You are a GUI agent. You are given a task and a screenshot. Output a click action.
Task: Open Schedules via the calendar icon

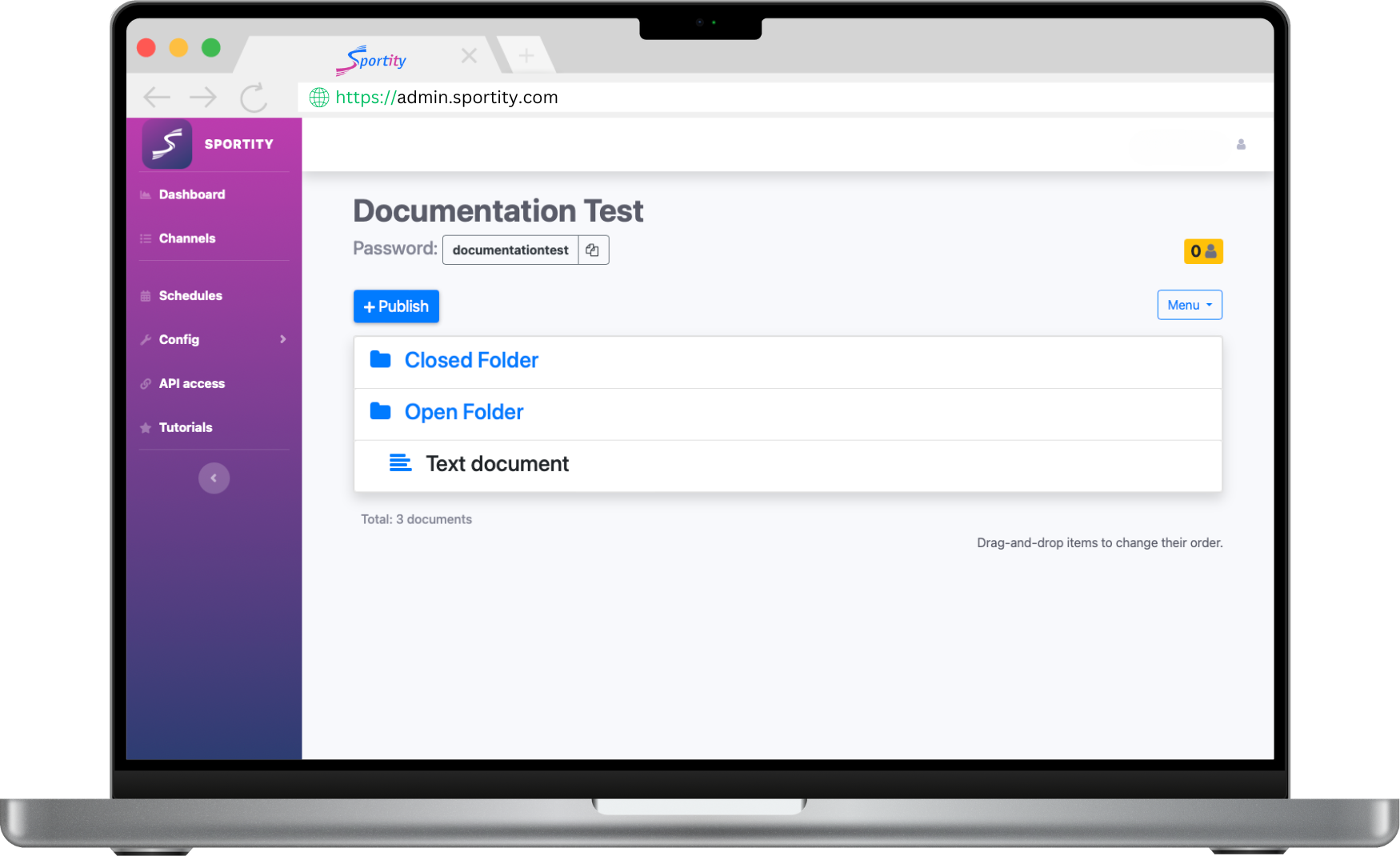coord(146,295)
